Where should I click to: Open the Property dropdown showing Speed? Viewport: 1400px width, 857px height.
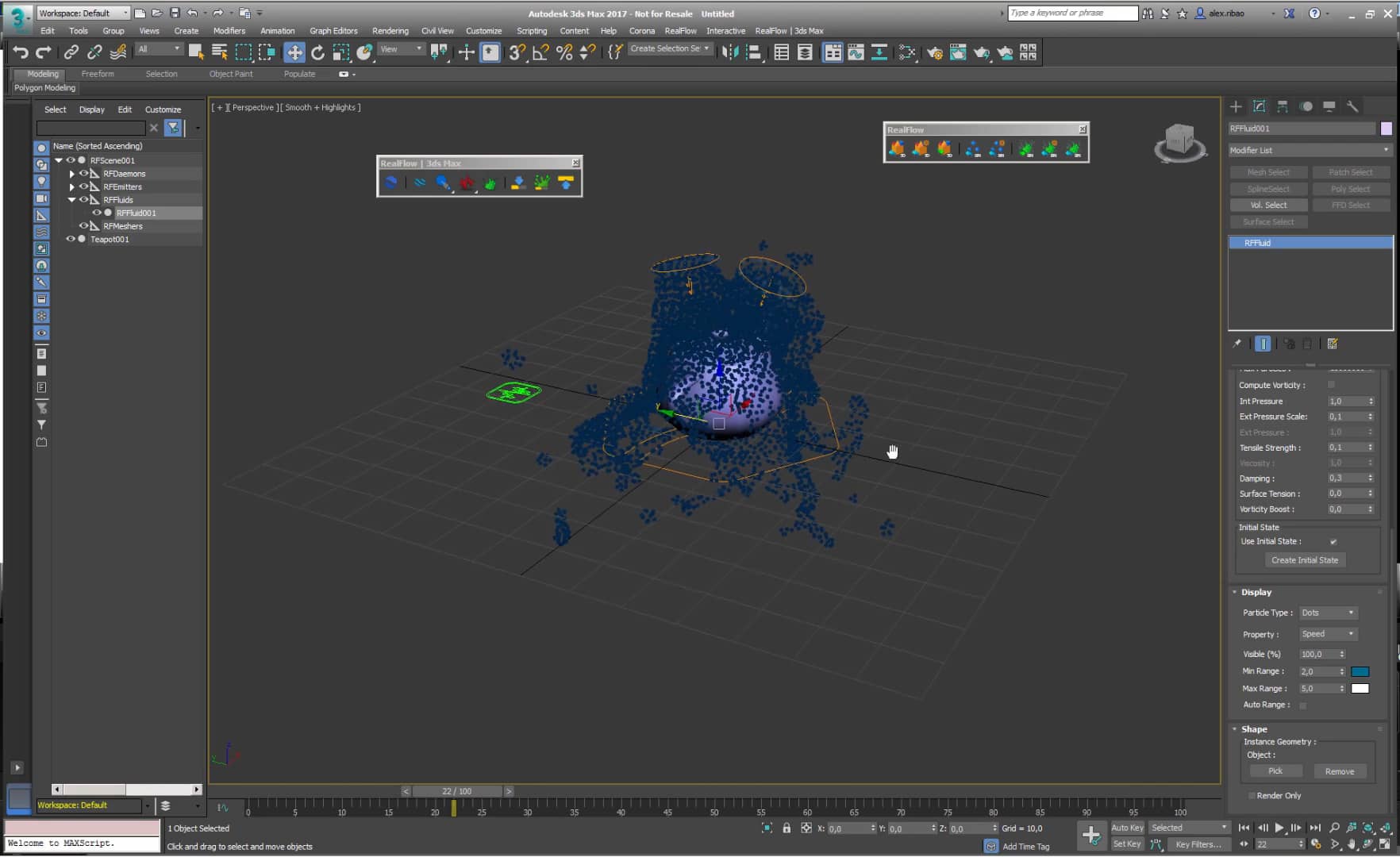[1328, 634]
